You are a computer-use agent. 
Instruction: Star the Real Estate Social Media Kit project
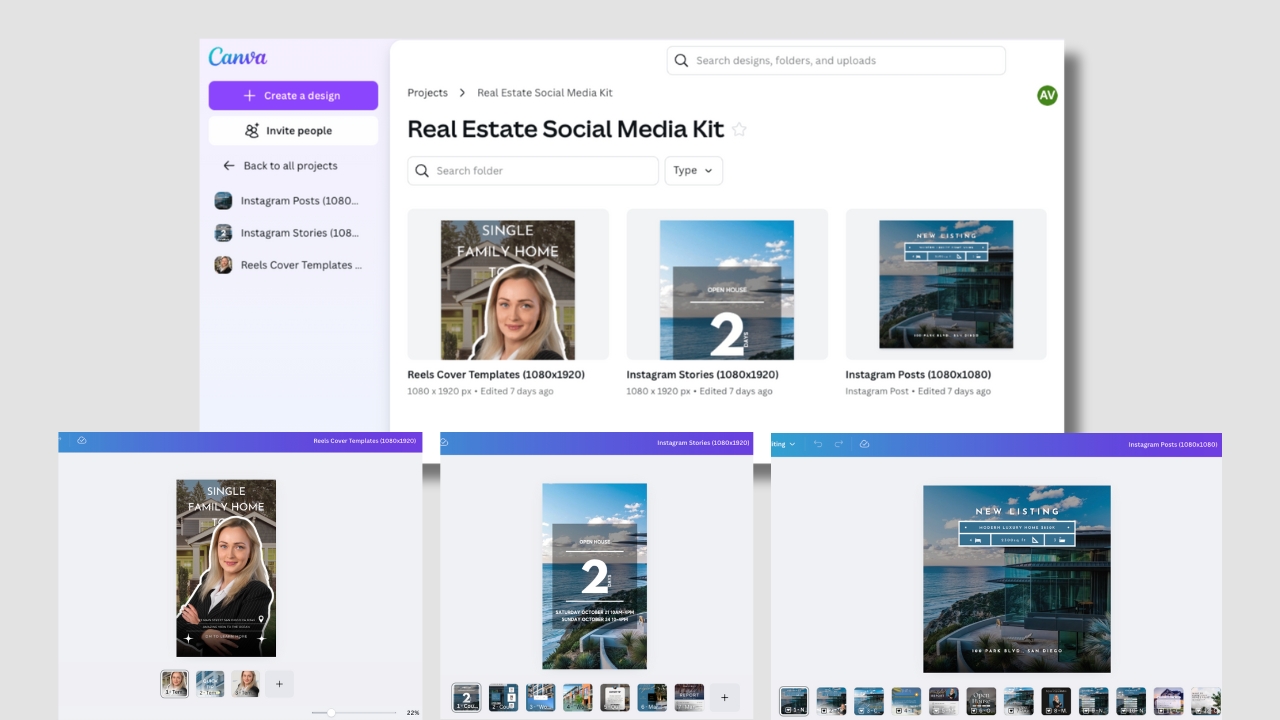click(739, 129)
